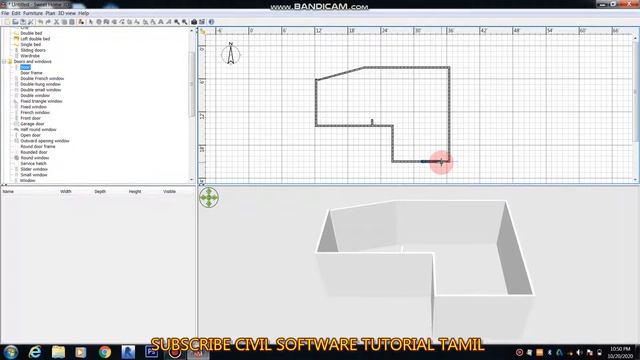Click the Add furniture to home icon
This screenshot has height=360, width=640.
81,22
